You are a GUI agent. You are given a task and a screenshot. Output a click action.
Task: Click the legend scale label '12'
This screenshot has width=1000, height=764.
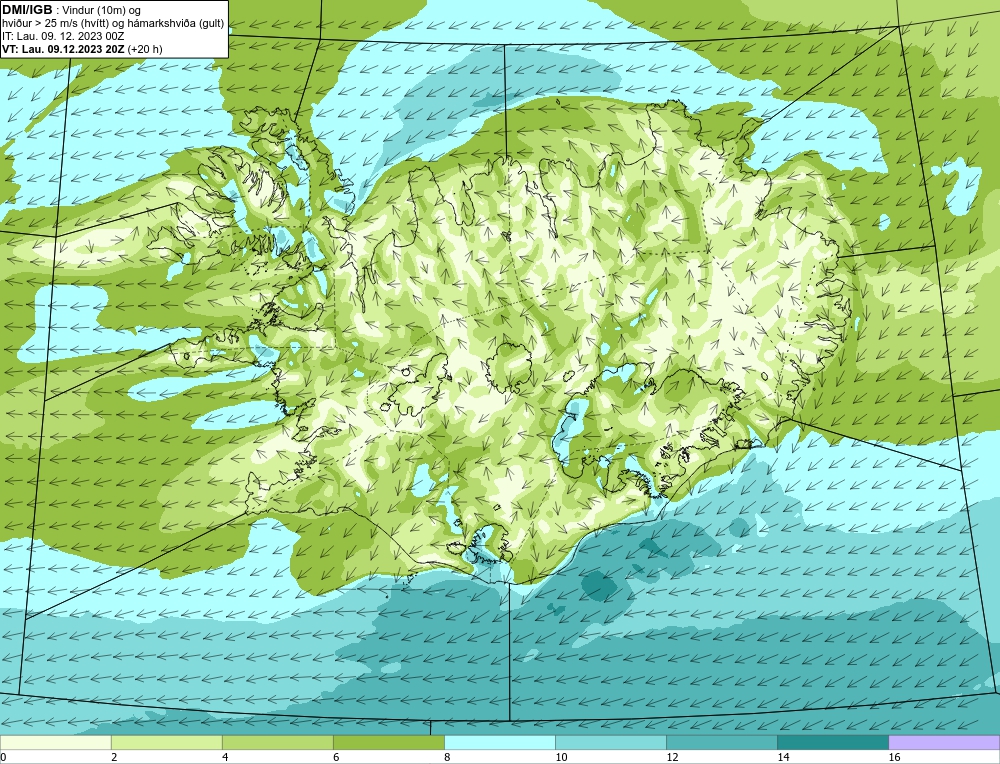point(672,757)
